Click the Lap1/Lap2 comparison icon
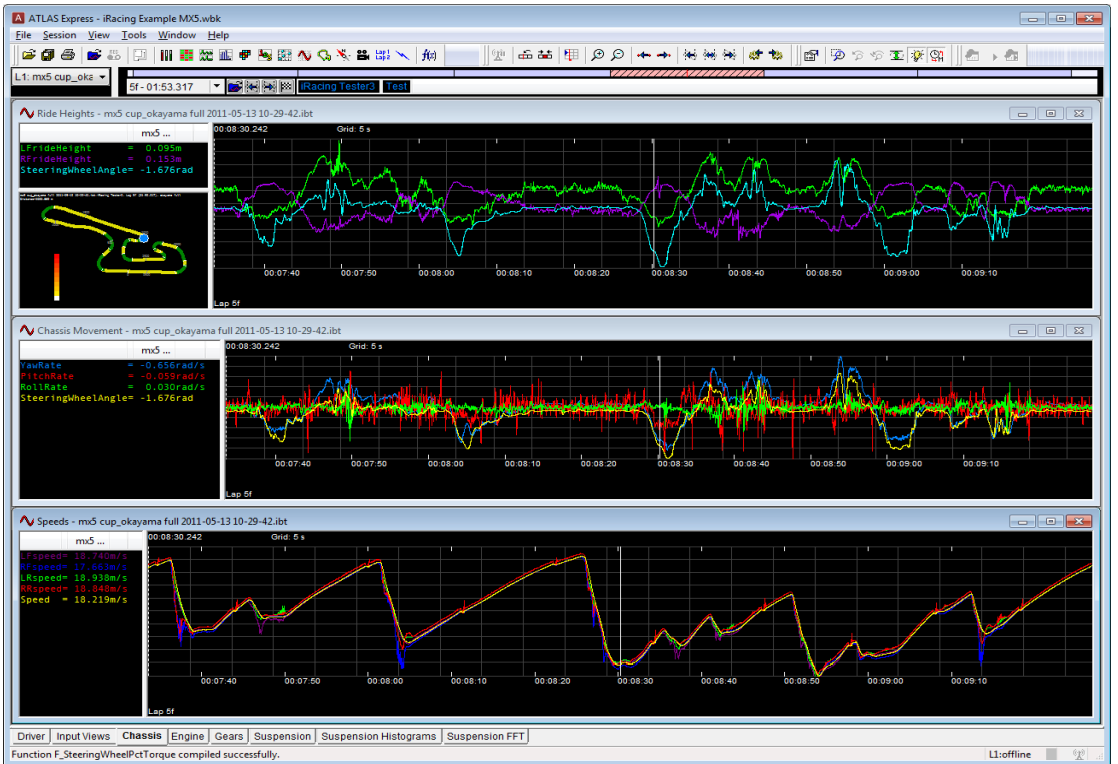This screenshot has width=1118, height=764. pos(382,55)
